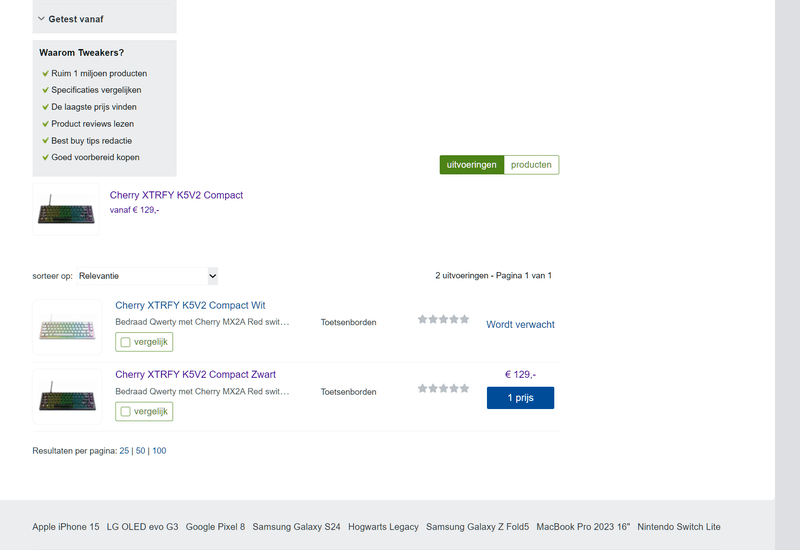The image size is (800, 550).
Task: Open Apple iPhone 15 footer link
Action: (x=66, y=527)
